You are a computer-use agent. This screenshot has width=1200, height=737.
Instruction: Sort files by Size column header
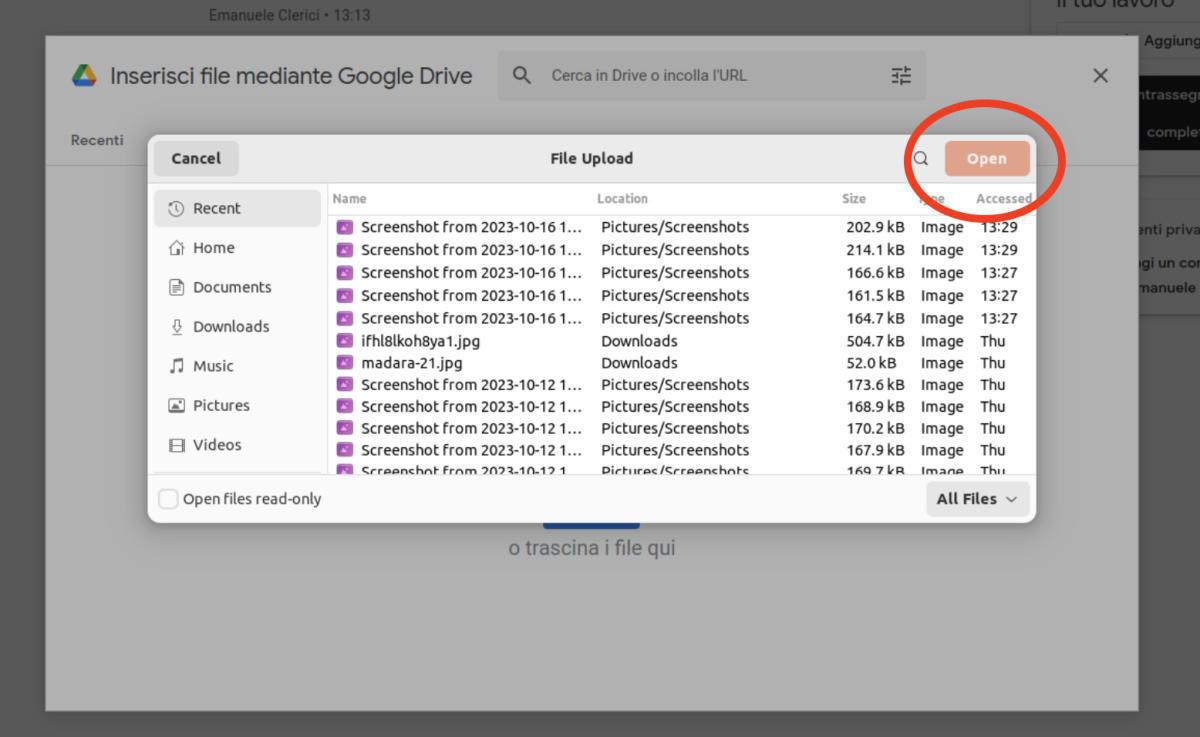click(853, 199)
